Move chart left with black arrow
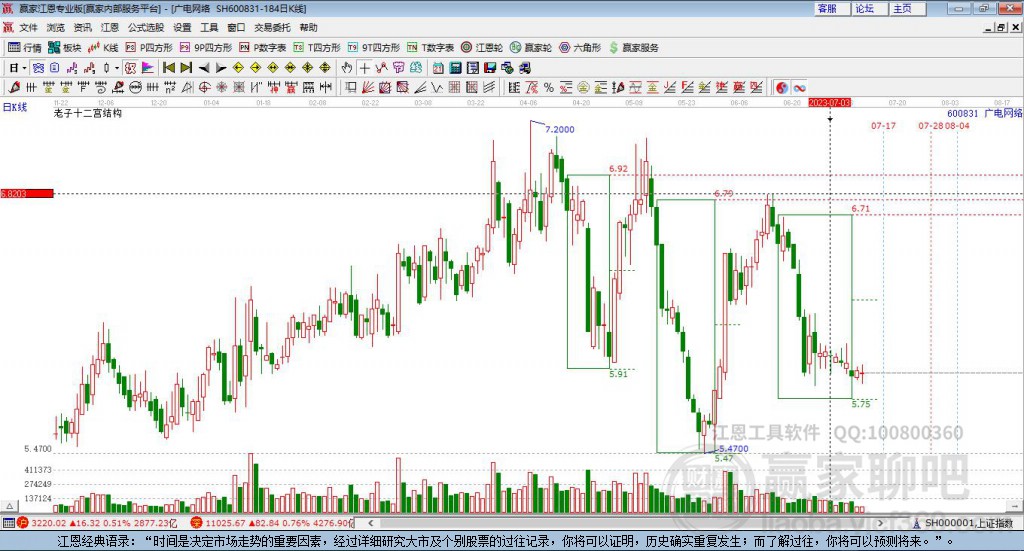Viewport: 1024px width, 551px height. [x=204, y=68]
